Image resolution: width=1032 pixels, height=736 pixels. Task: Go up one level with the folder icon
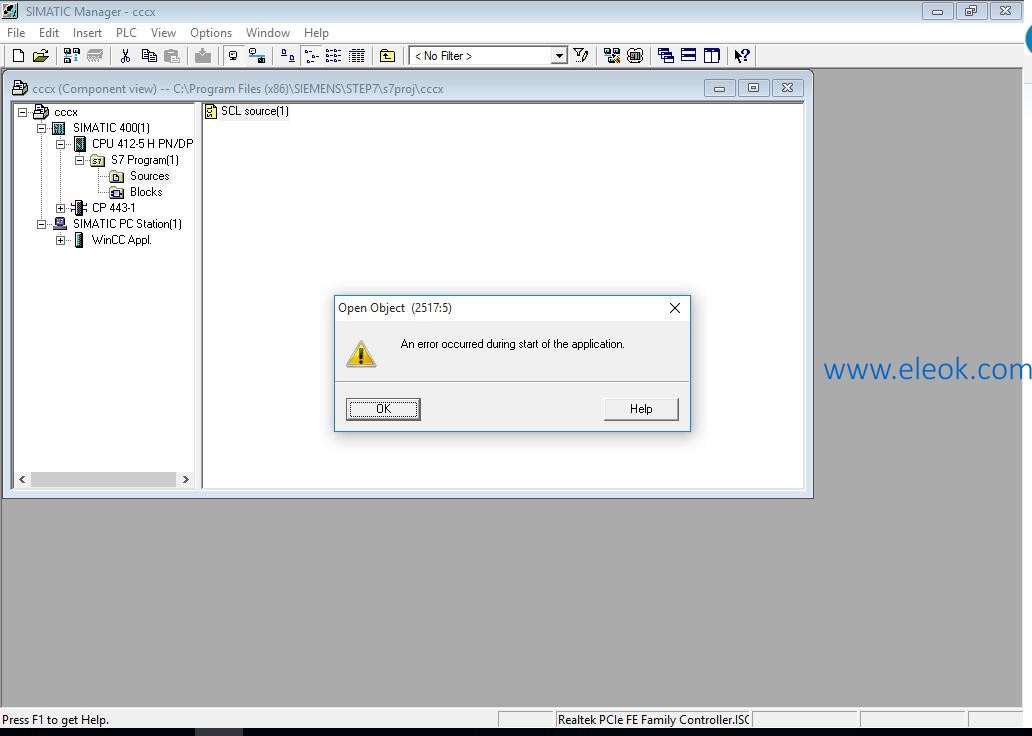point(388,56)
